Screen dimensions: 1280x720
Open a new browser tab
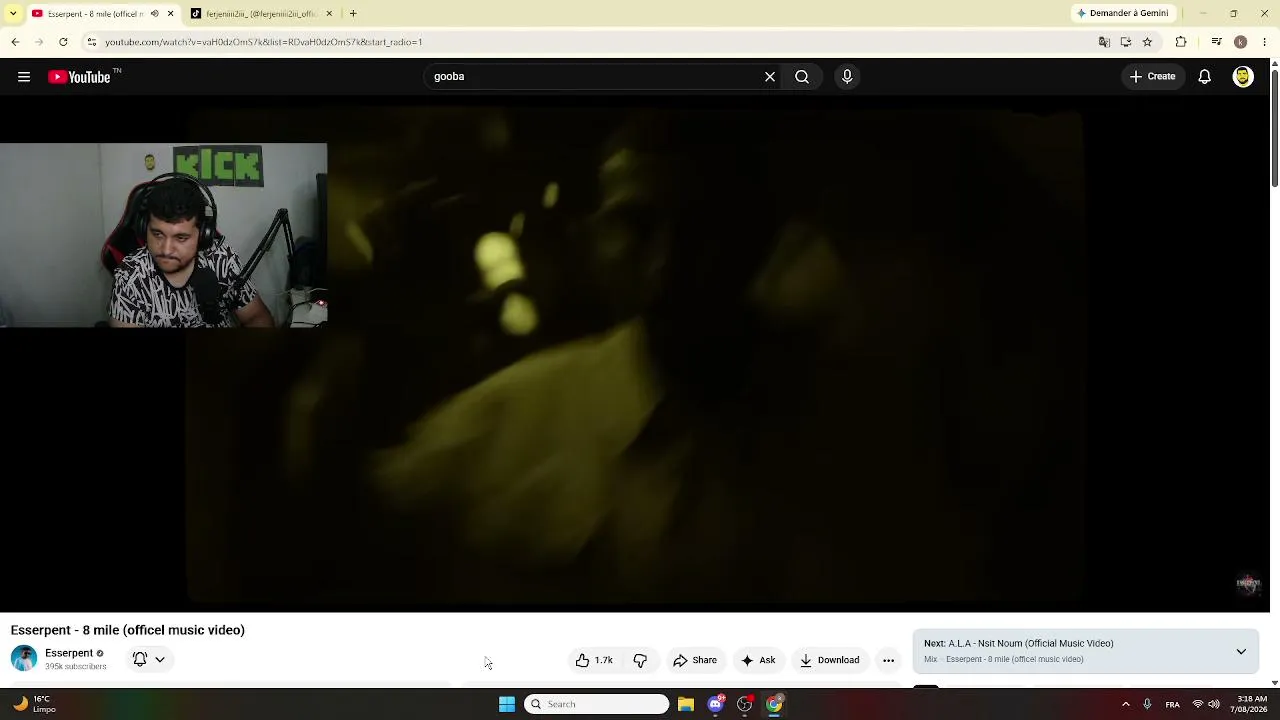[353, 14]
